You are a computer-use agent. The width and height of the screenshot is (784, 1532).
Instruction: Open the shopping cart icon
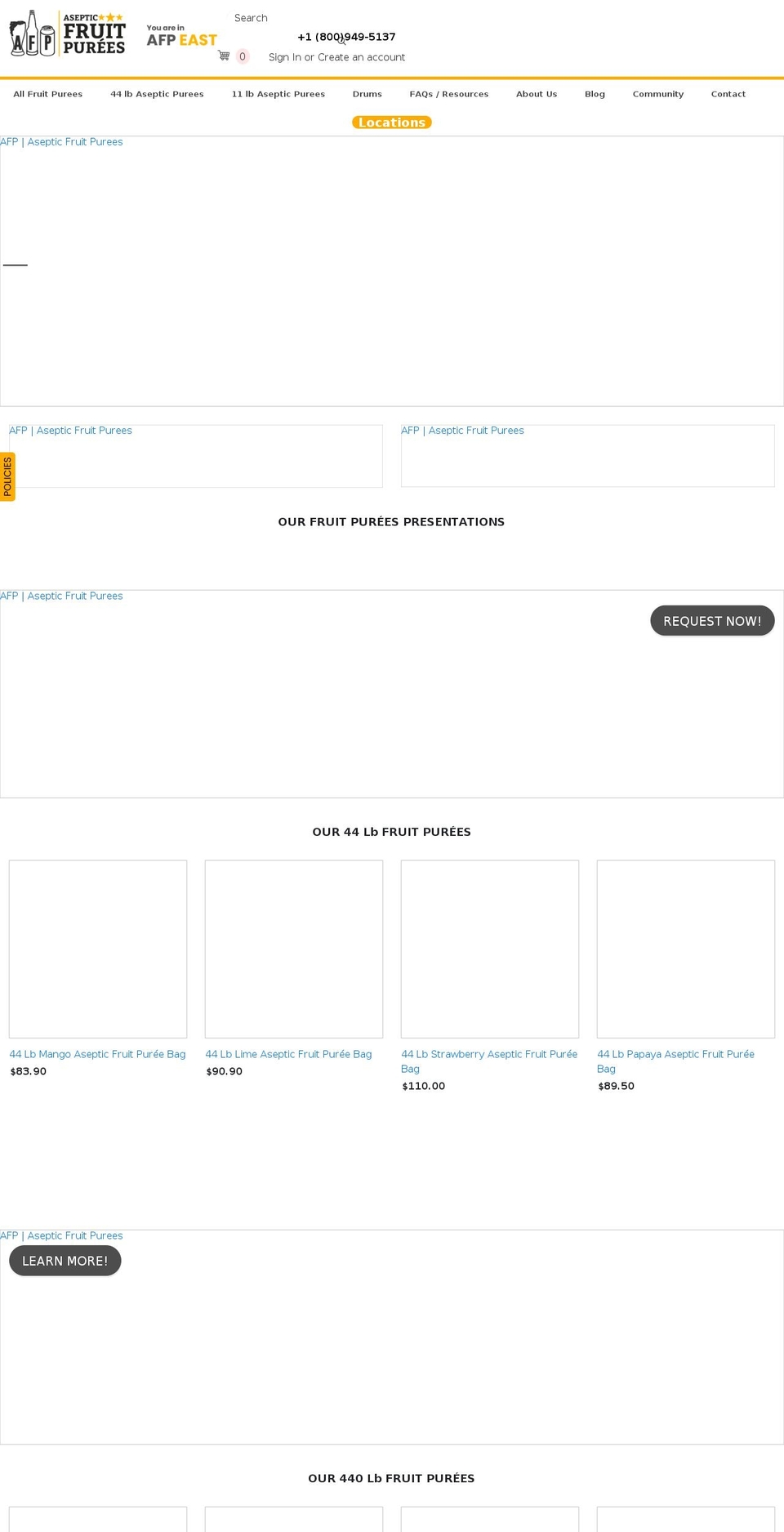click(224, 56)
